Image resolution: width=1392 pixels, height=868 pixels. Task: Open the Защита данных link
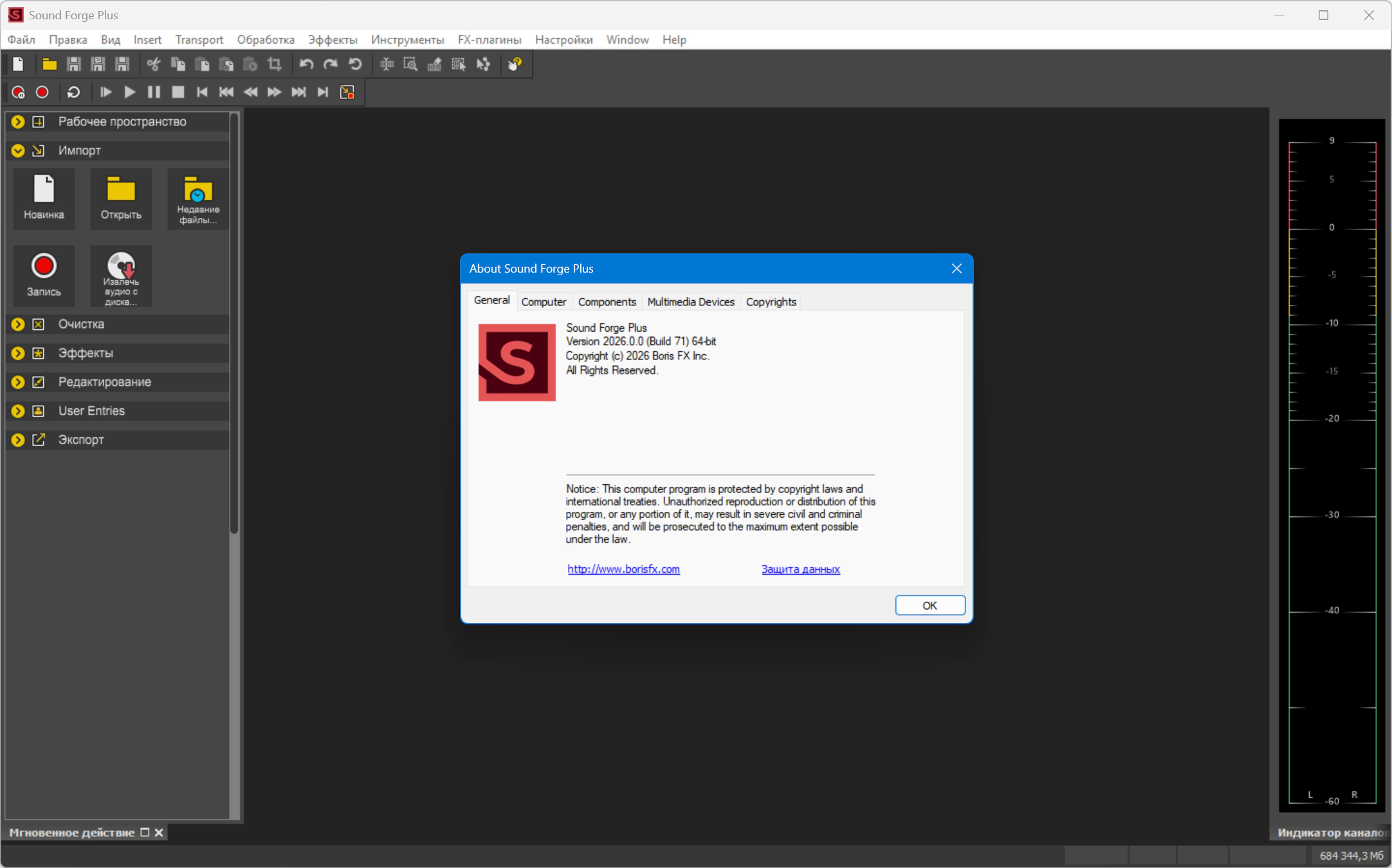801,570
